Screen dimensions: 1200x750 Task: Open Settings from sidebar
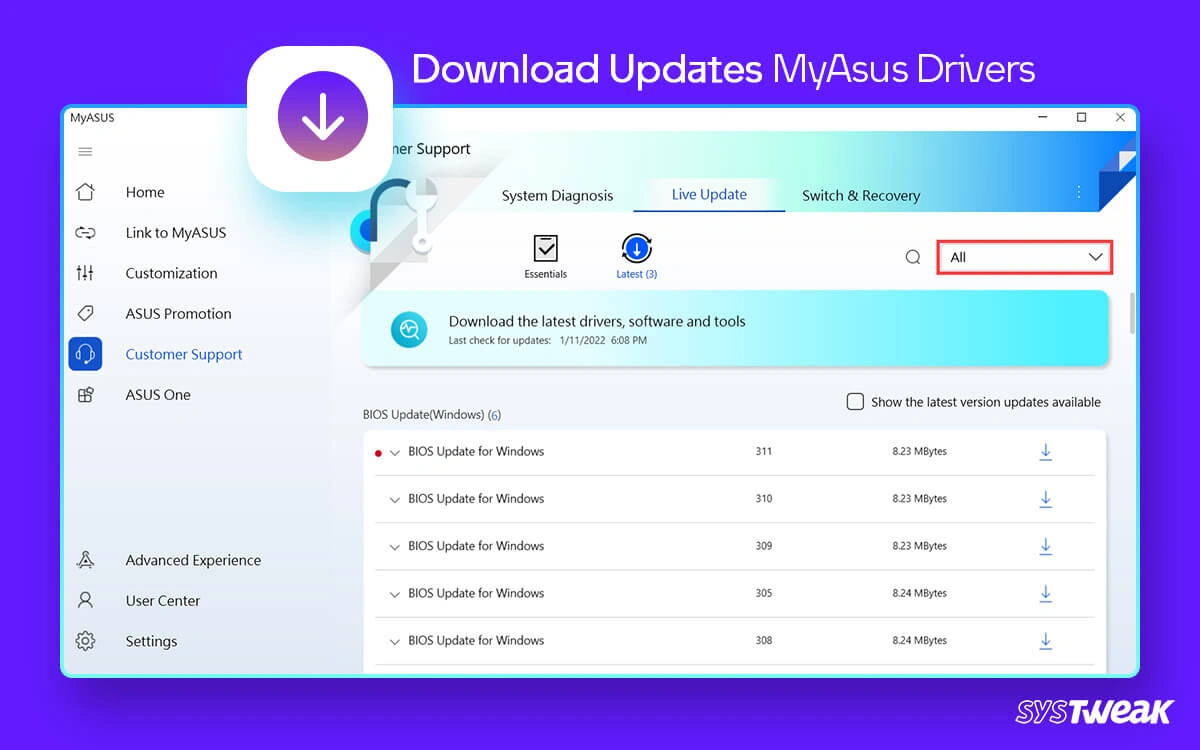click(151, 641)
